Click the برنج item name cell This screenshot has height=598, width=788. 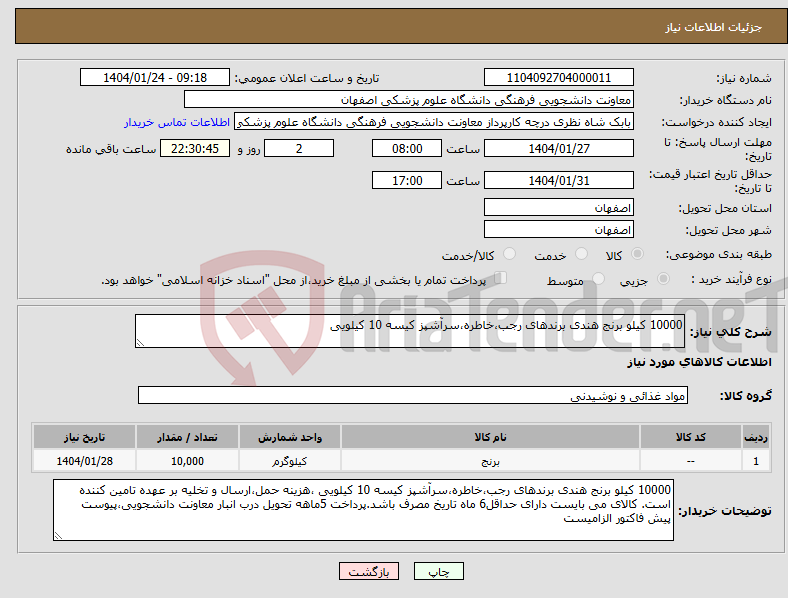(490, 461)
